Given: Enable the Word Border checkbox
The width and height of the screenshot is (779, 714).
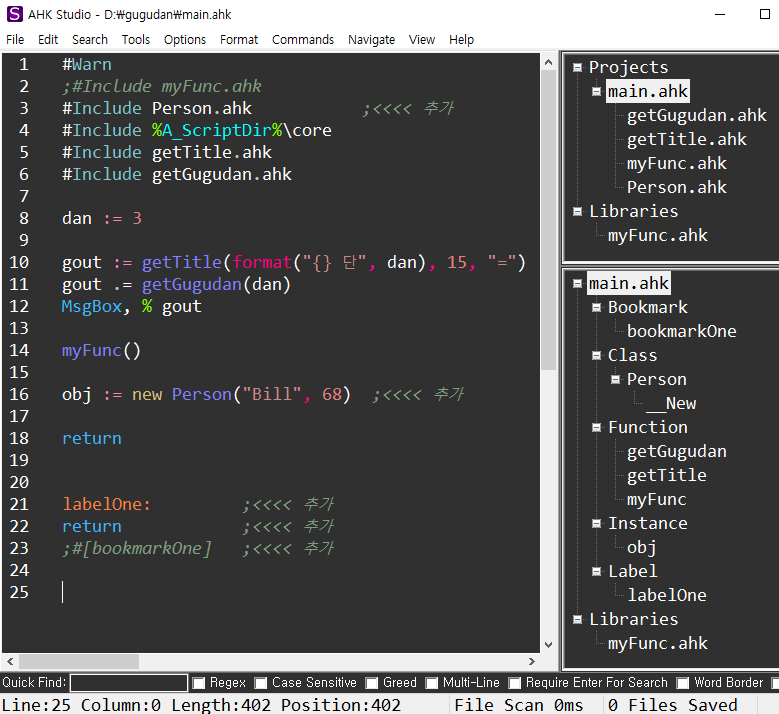Looking at the screenshot, I should point(683,683).
